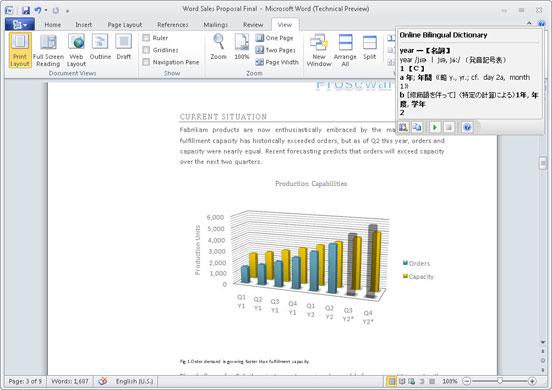Zoom out with the minus button
The image size is (552, 390).
pos(467,381)
